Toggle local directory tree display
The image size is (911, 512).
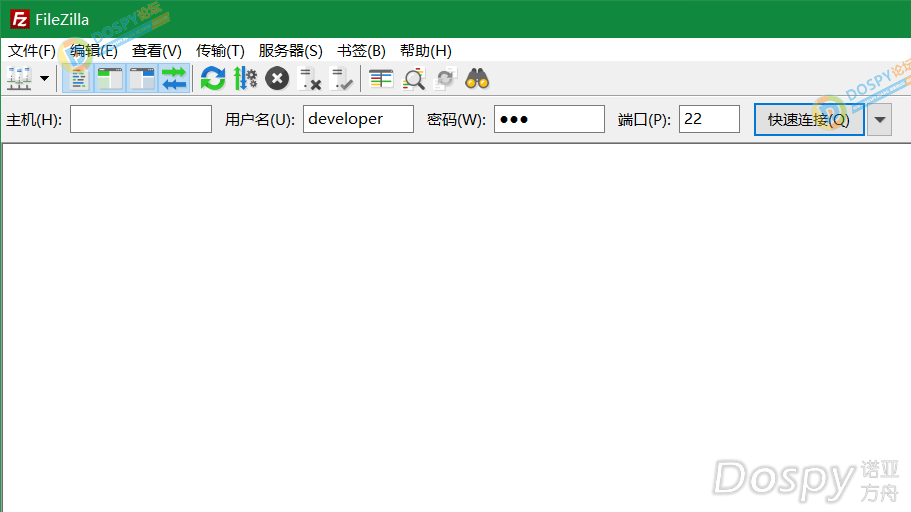(x=110, y=78)
